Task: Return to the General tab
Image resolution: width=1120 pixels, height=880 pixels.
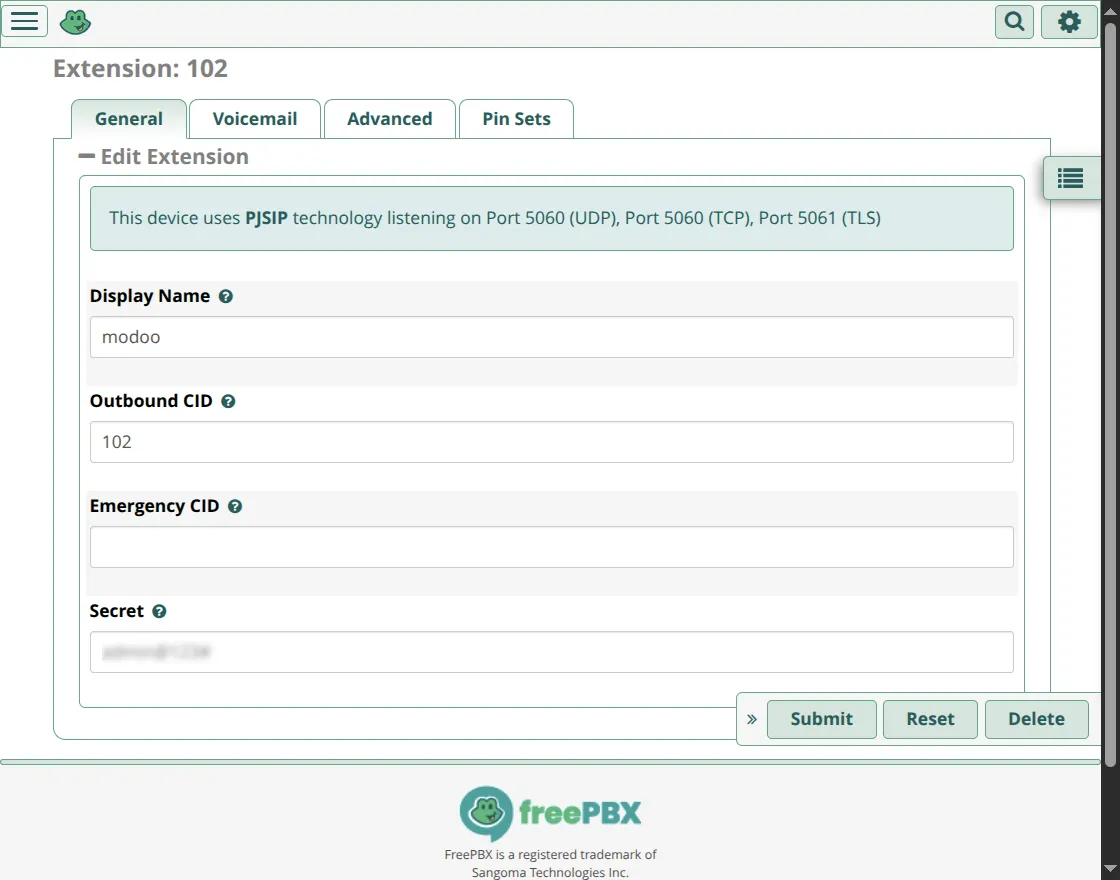Action: [129, 118]
